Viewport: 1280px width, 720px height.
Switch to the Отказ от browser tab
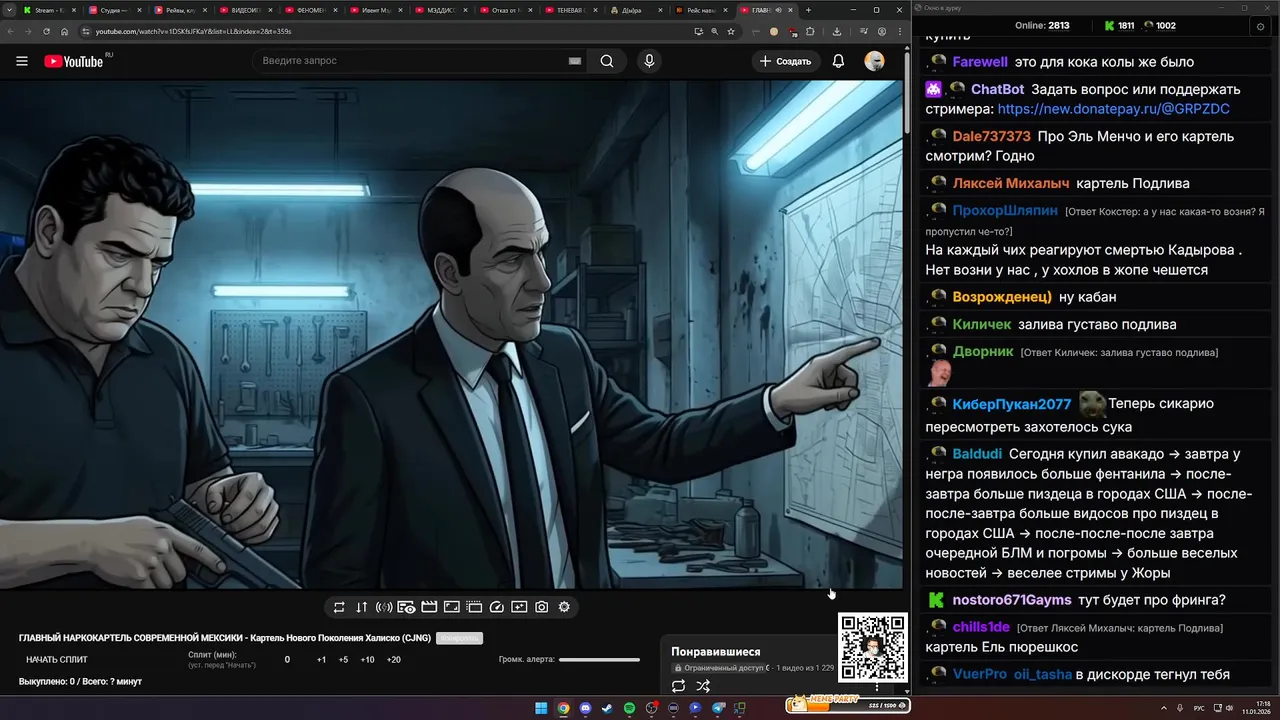coord(505,10)
